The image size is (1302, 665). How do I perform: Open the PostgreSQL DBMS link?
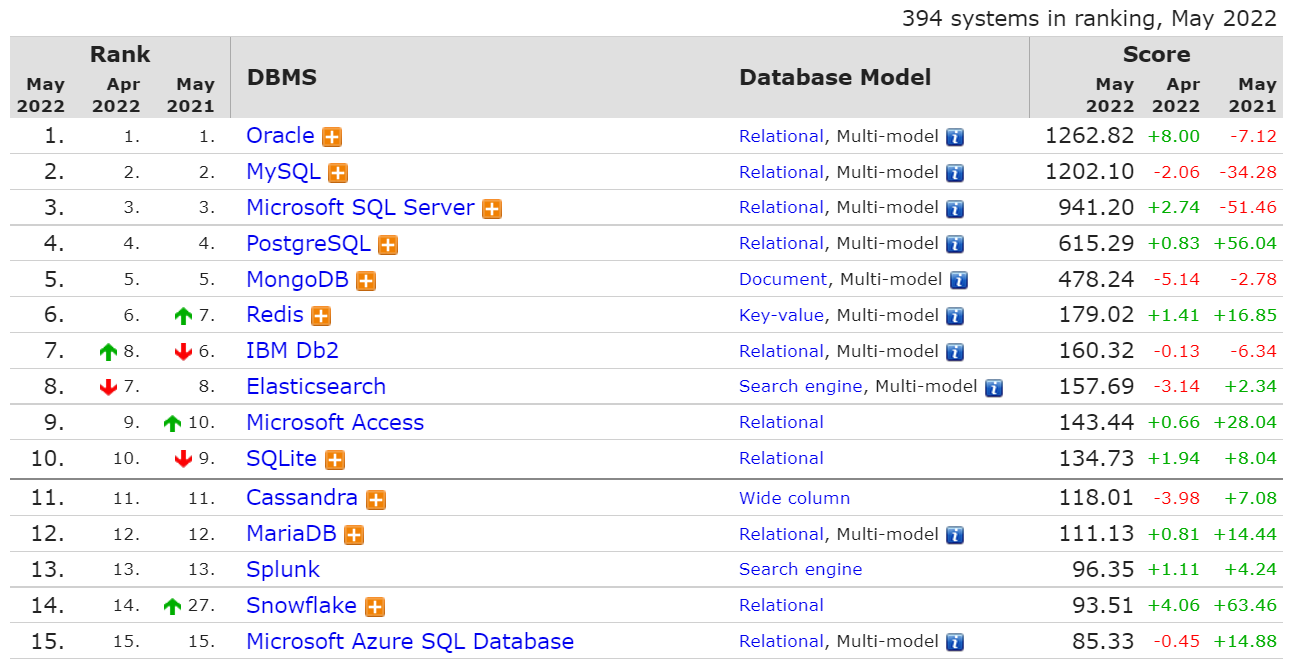[309, 244]
